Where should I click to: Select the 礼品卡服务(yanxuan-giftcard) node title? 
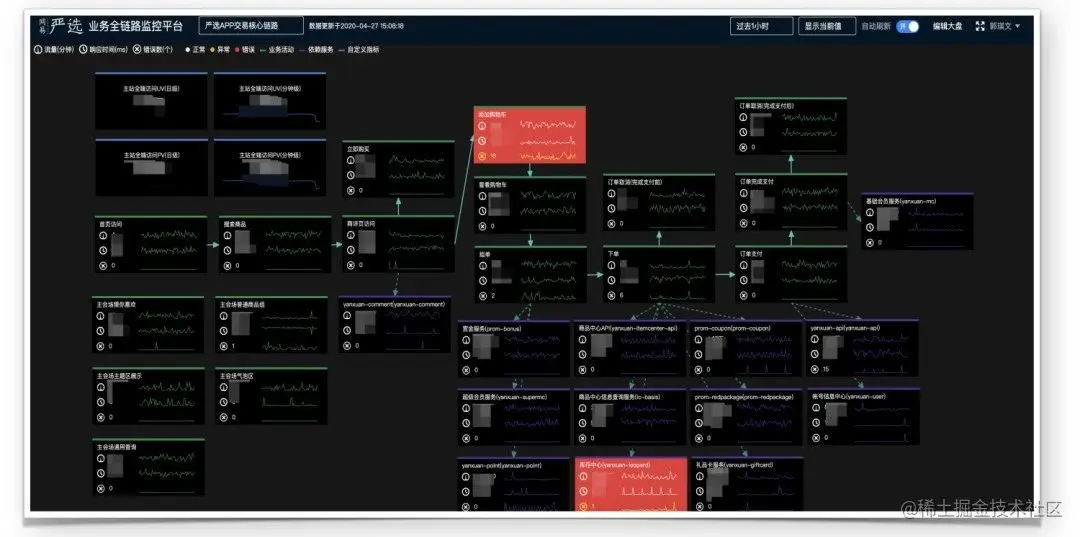pyautogui.click(x=734, y=465)
